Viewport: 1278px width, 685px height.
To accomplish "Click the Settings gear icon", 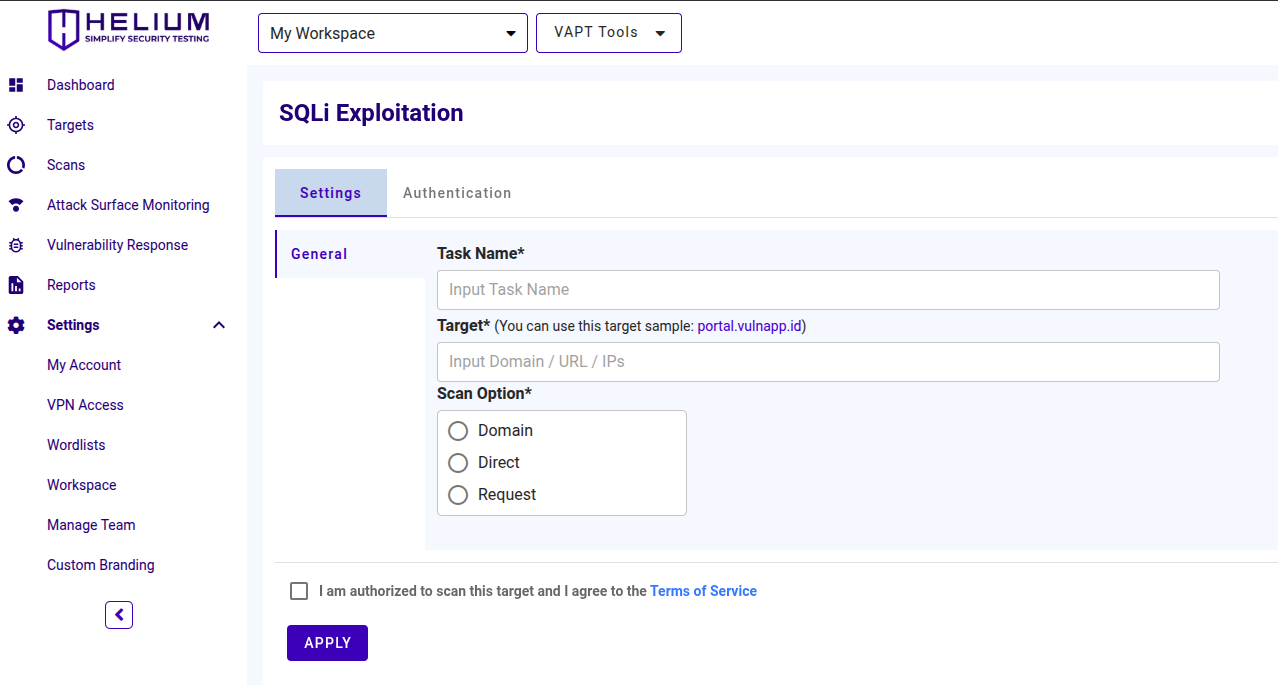I will point(16,325).
